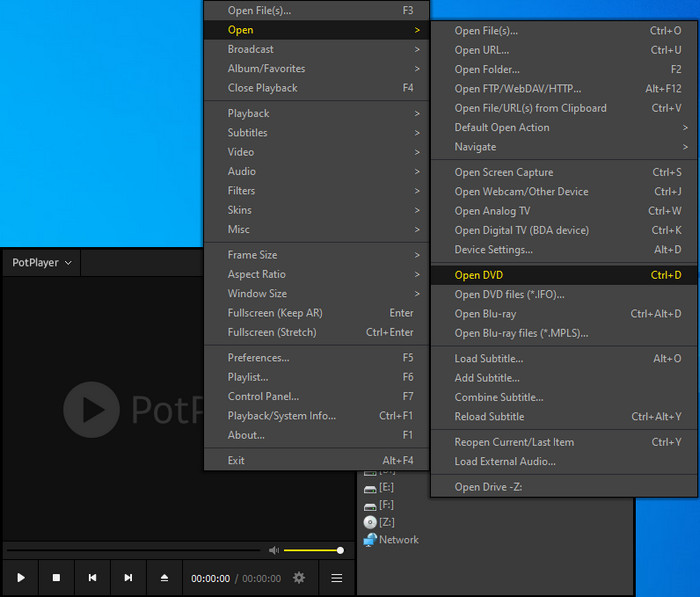Image resolution: width=700 pixels, height=597 pixels.
Task: Skip to the previous track
Action: [x=92, y=578]
